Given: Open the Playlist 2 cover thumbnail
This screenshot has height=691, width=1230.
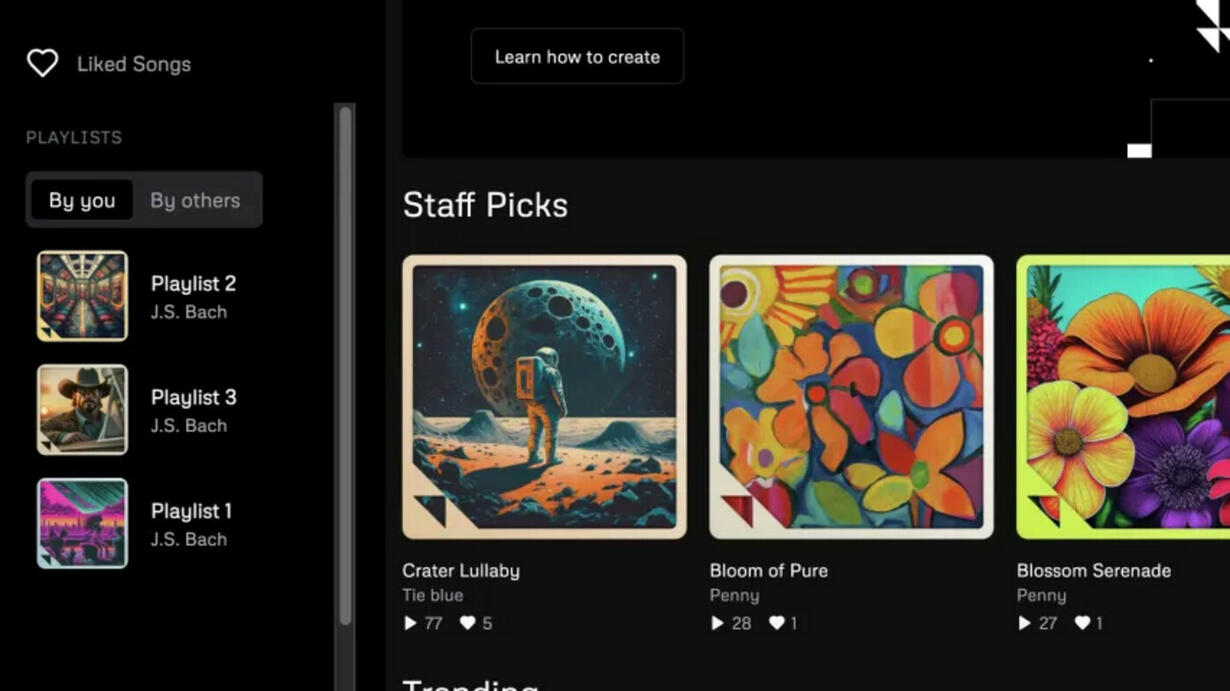Looking at the screenshot, I should click(82, 296).
